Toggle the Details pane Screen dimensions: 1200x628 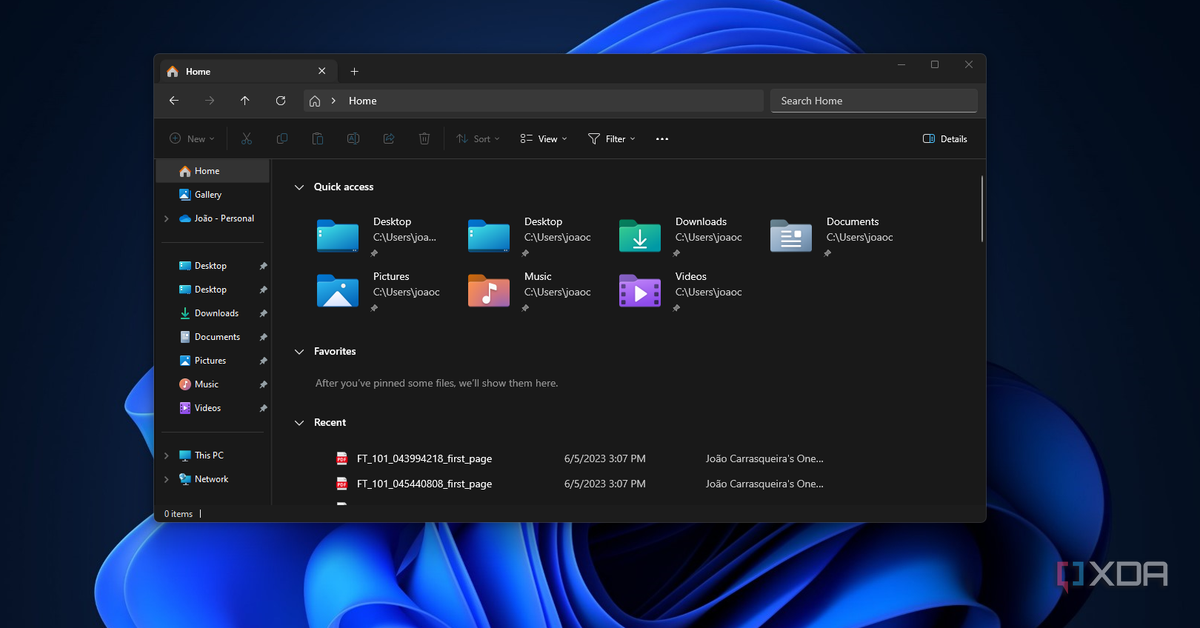(945, 139)
